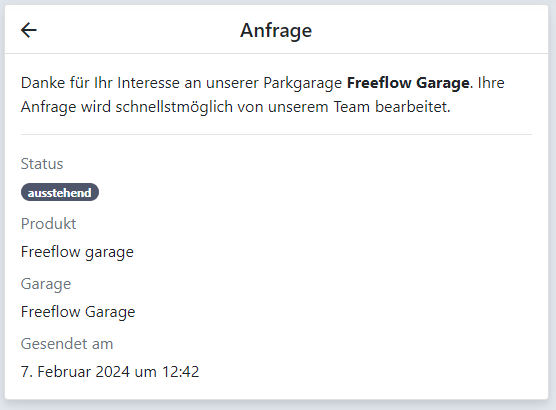Click the 12:42 time in sent timestamp
556x410 pixels.
[x=180, y=372]
